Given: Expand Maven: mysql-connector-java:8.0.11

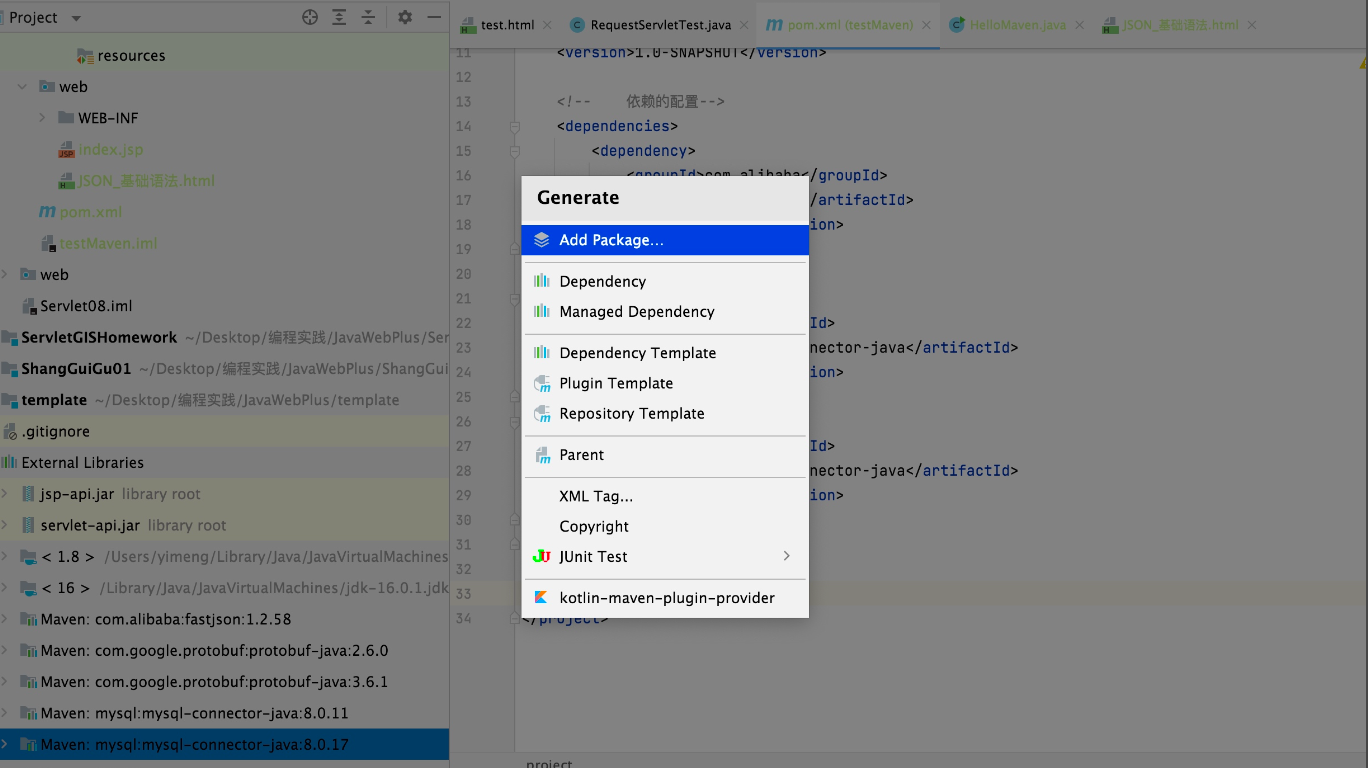Looking at the screenshot, I should [x=5, y=713].
